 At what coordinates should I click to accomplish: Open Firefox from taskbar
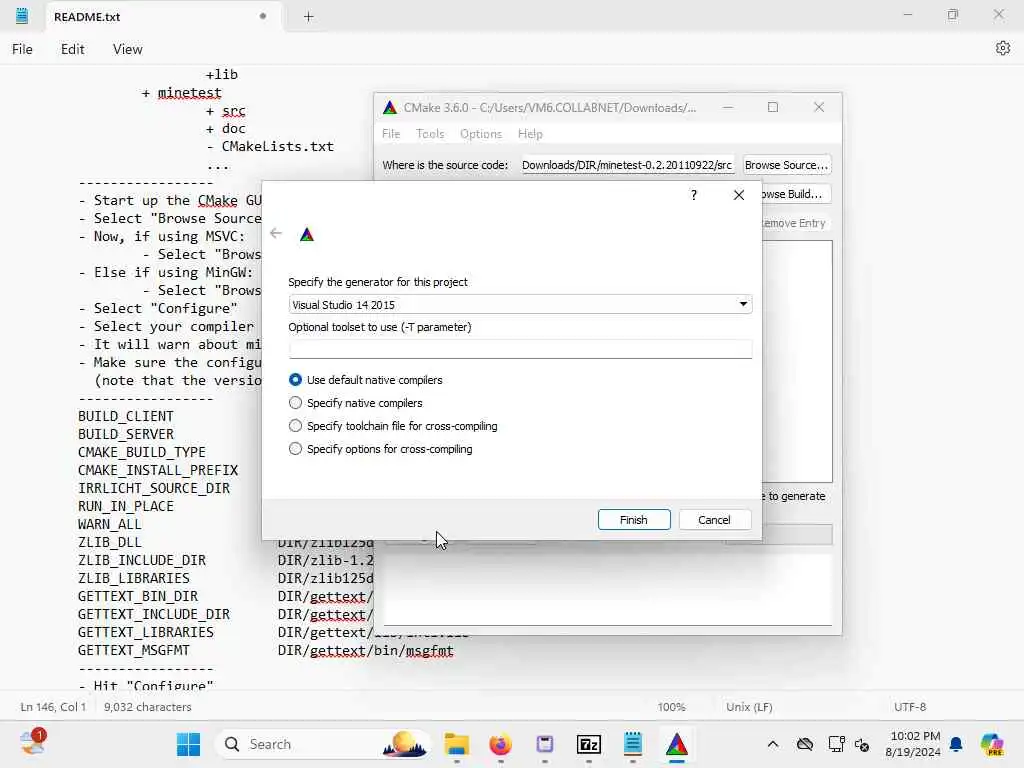click(501, 744)
